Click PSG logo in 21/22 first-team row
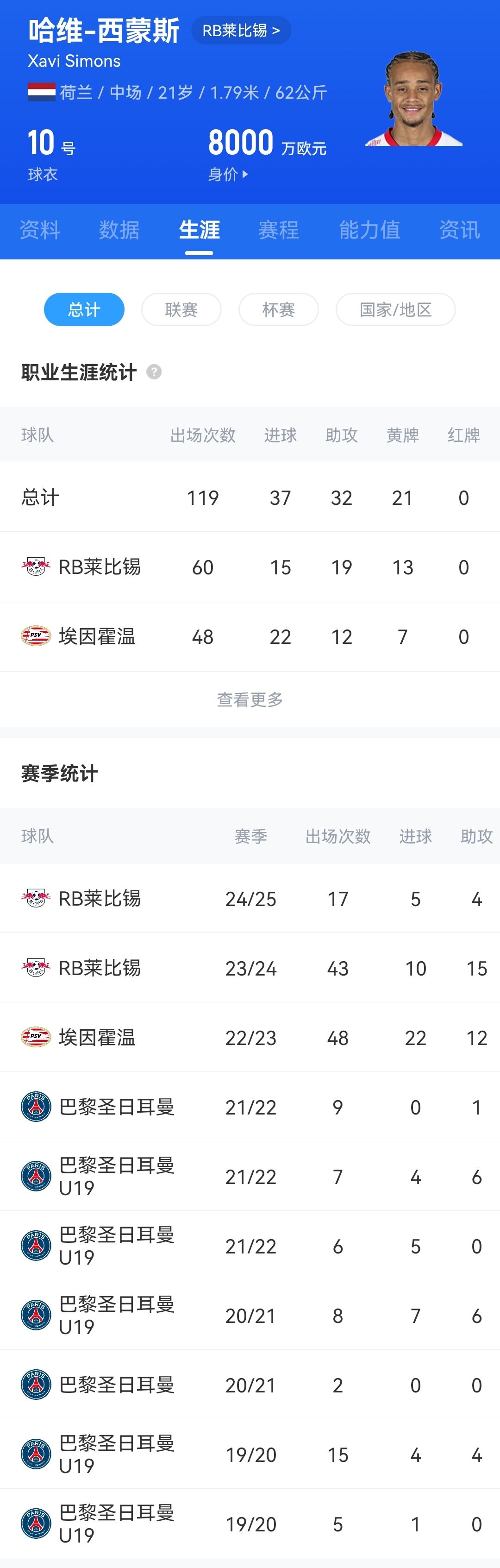The image size is (500, 1568). [36, 1107]
